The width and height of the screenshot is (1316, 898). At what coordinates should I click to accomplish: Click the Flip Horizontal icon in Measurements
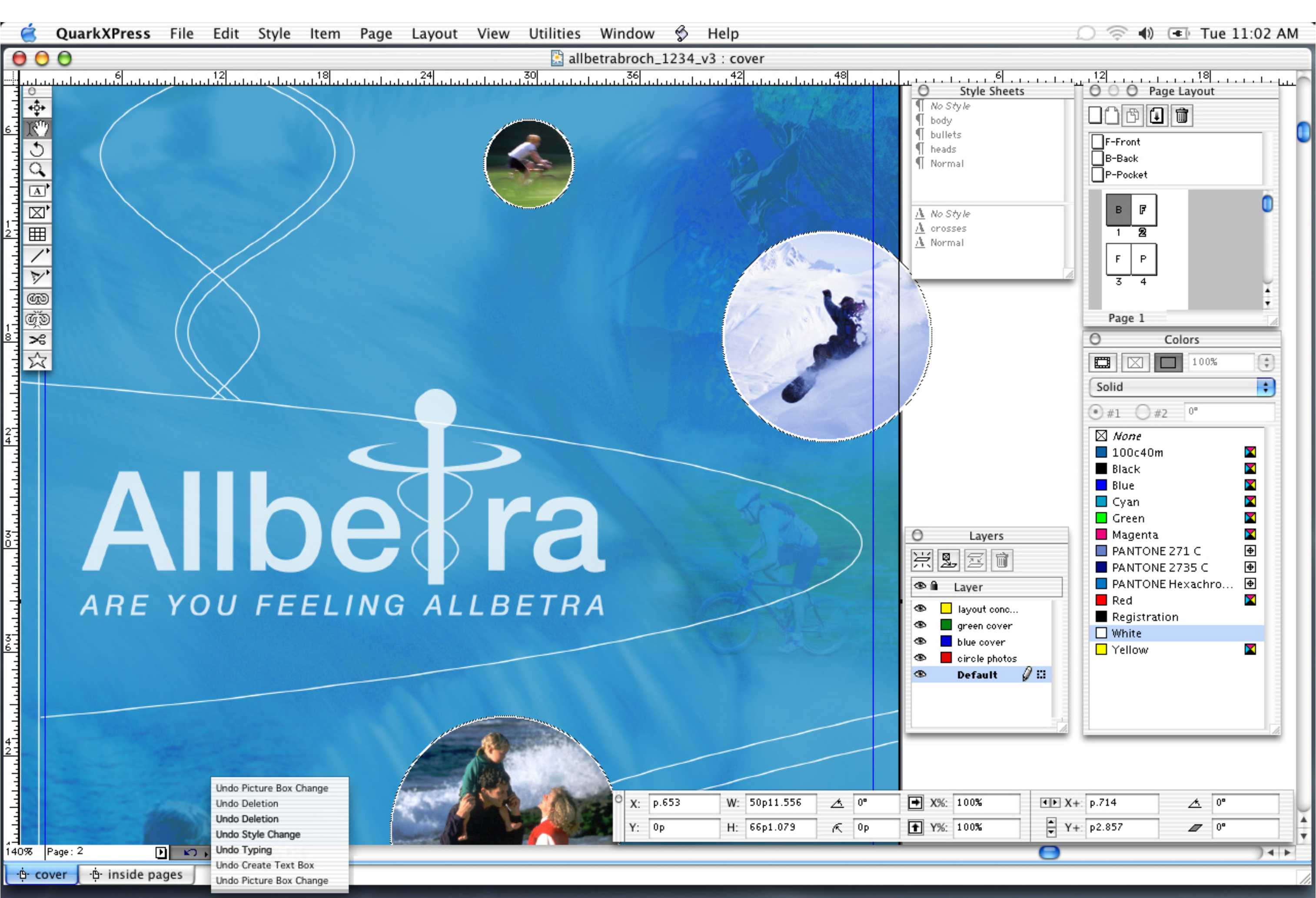[914, 802]
